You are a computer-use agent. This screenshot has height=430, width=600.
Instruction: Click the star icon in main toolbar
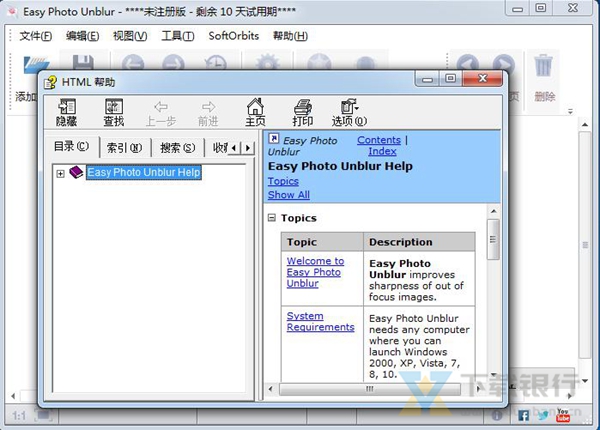(319, 63)
